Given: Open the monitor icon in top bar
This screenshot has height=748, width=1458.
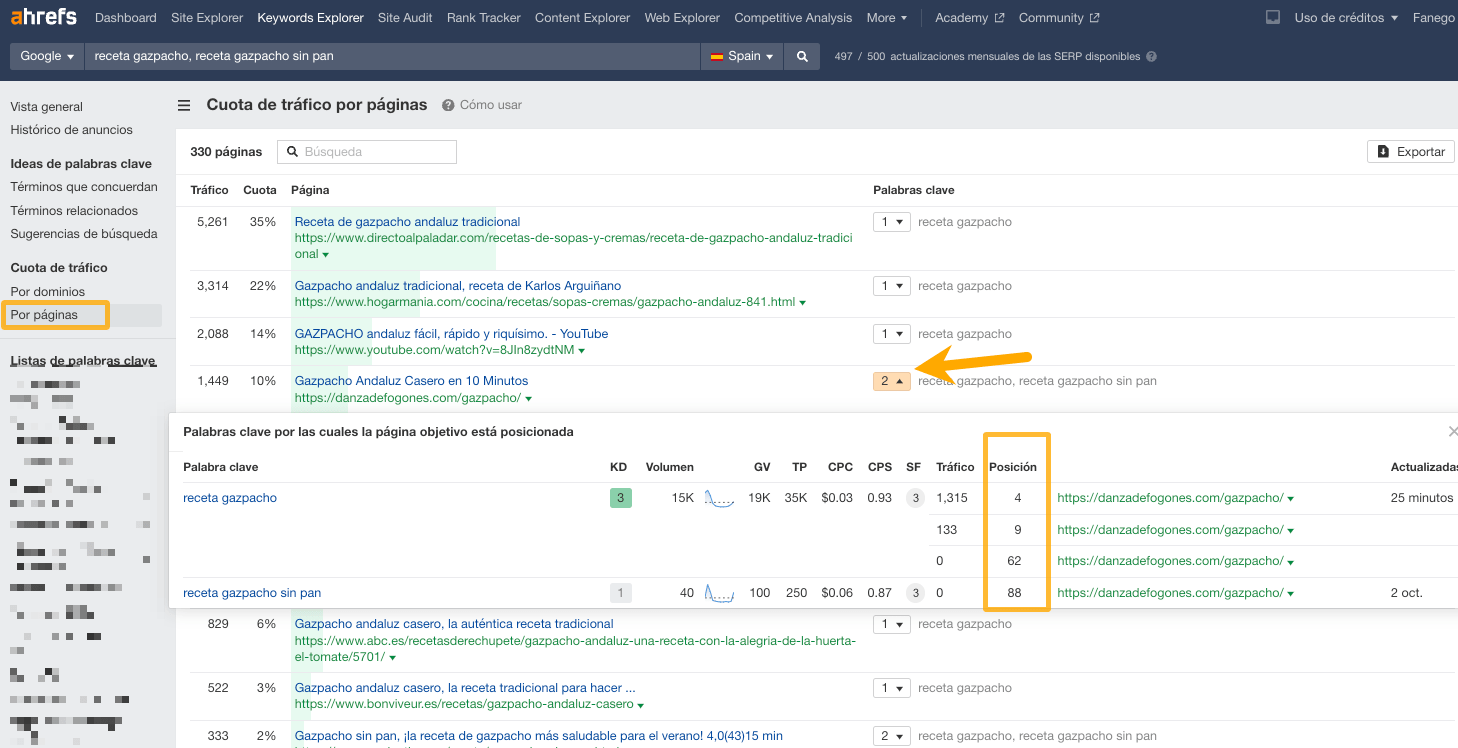Looking at the screenshot, I should 1272,18.
